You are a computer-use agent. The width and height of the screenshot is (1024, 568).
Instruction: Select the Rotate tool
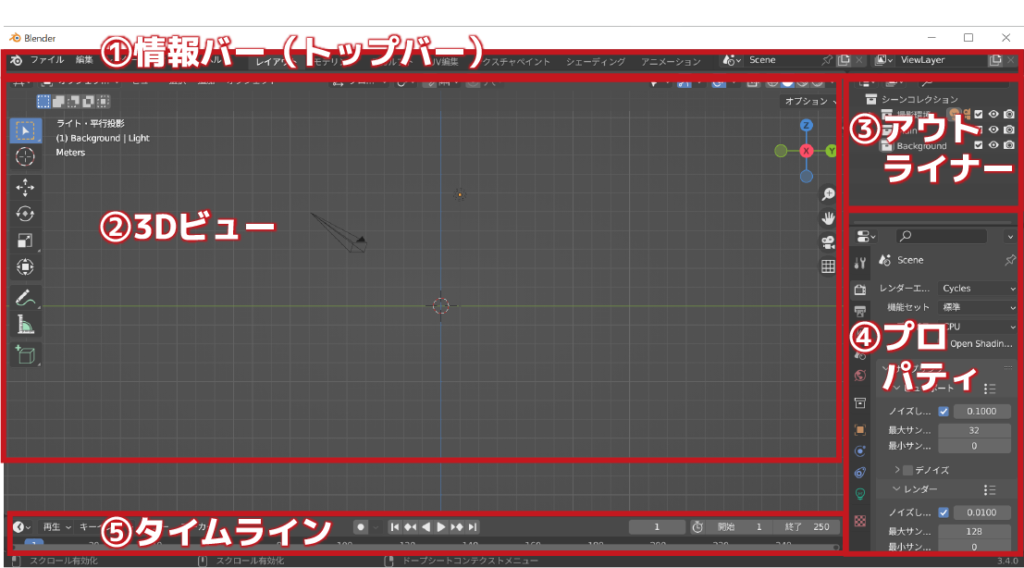[x=26, y=214]
